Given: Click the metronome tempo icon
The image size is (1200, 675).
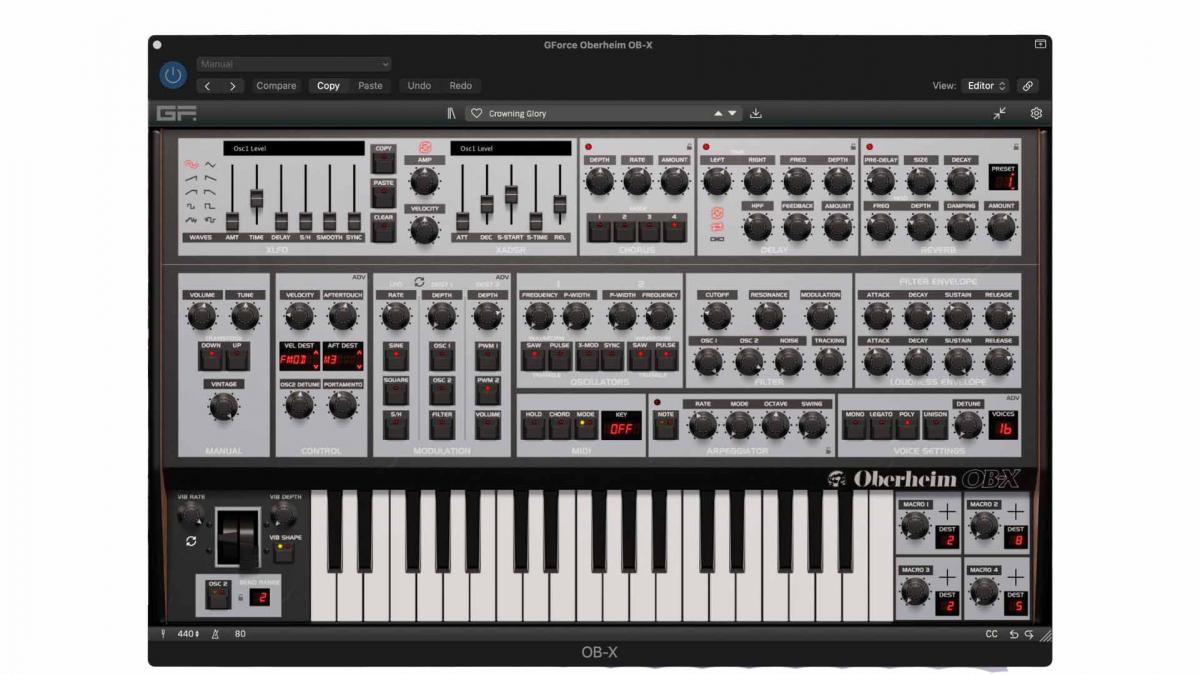Looking at the screenshot, I should point(215,633).
